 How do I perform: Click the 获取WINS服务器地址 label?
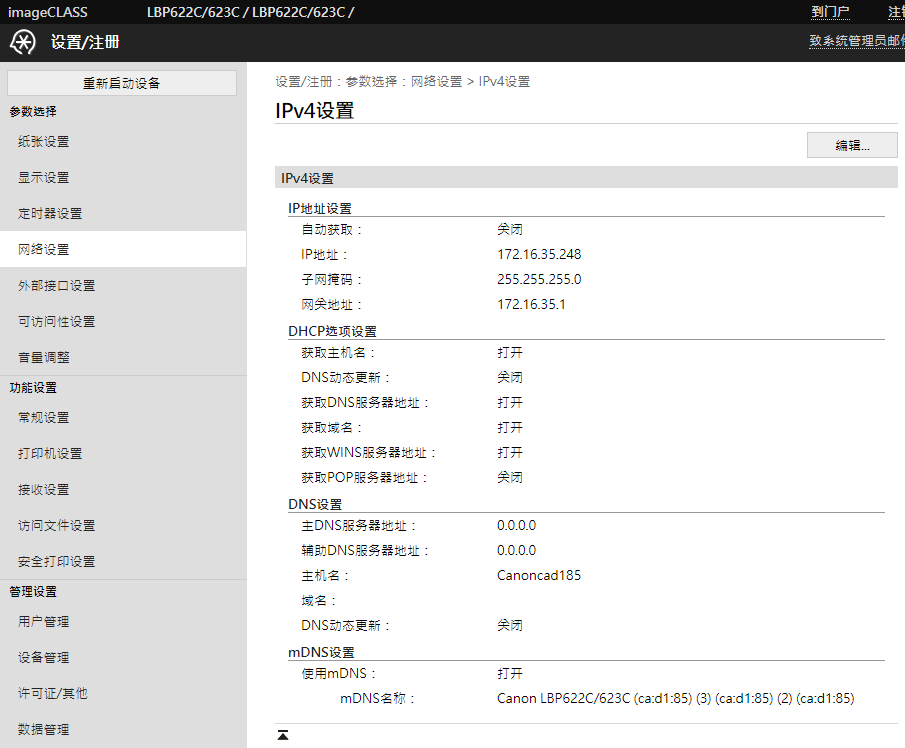click(368, 452)
